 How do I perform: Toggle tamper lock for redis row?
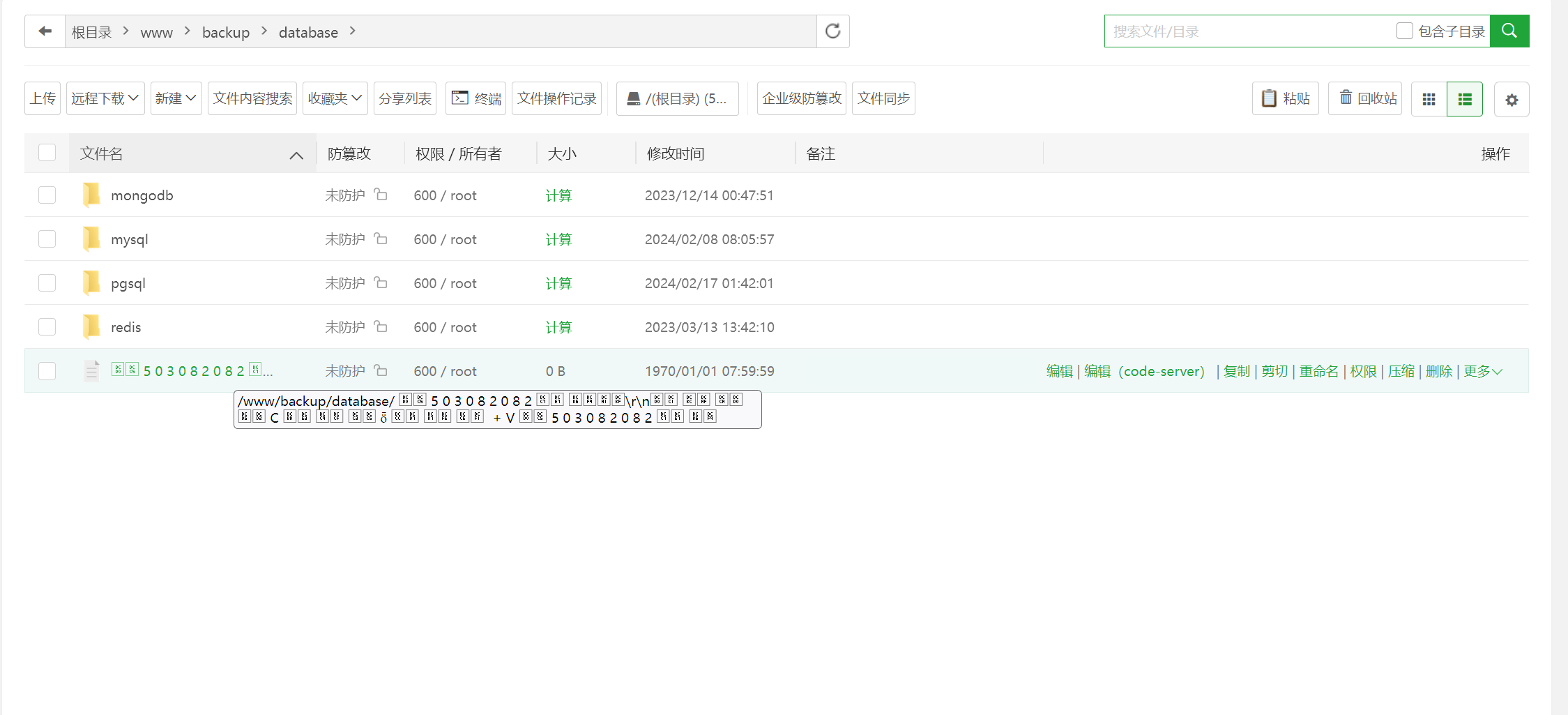(381, 326)
